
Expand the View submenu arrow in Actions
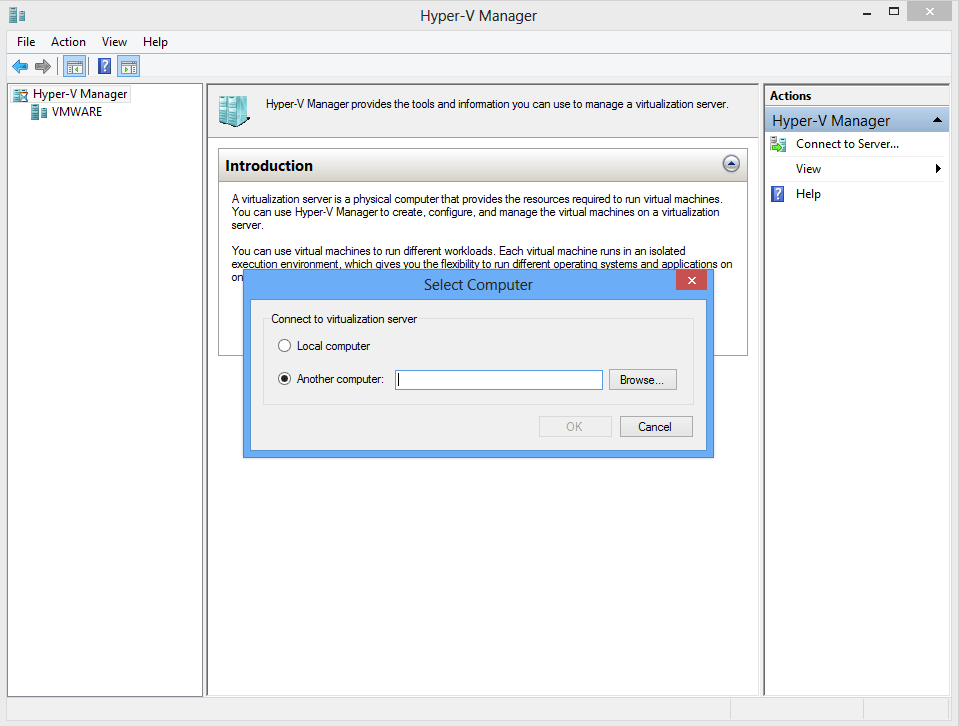[938, 169]
